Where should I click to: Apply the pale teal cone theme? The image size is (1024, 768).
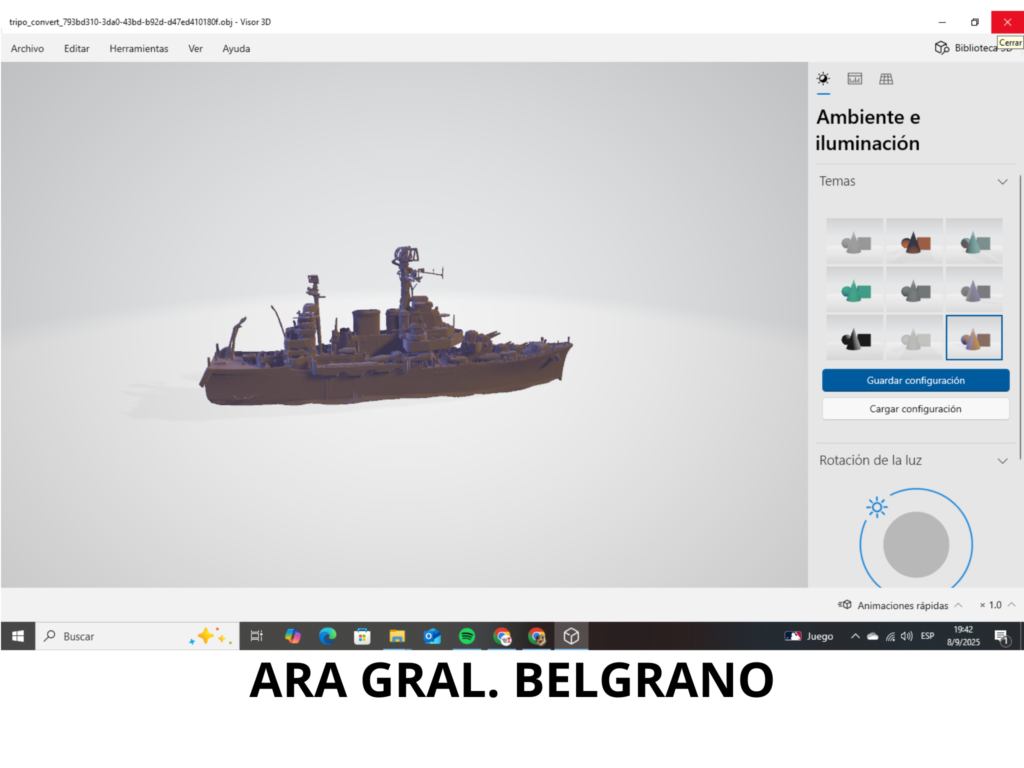click(x=974, y=242)
